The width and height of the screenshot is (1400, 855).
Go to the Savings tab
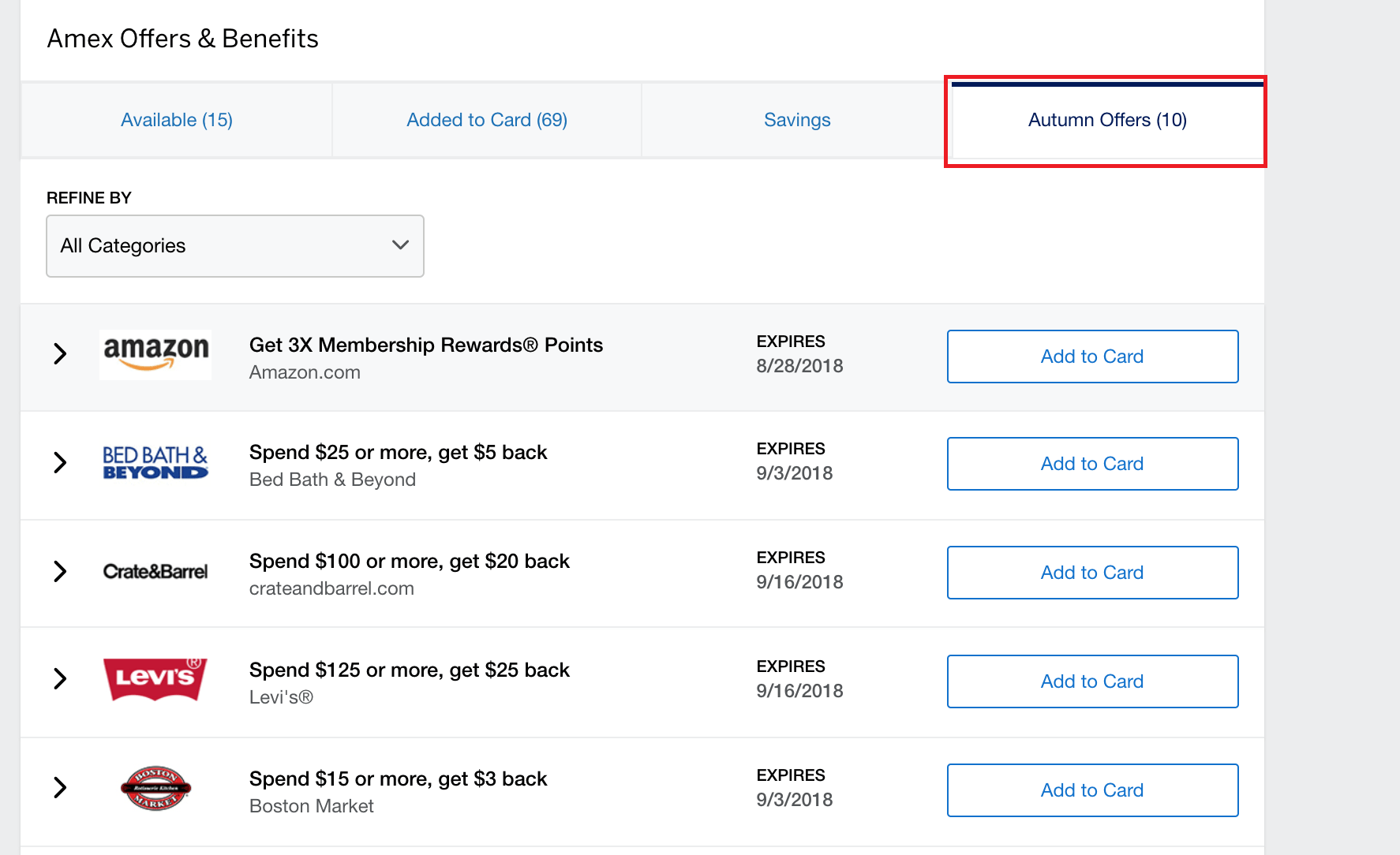[x=797, y=120]
